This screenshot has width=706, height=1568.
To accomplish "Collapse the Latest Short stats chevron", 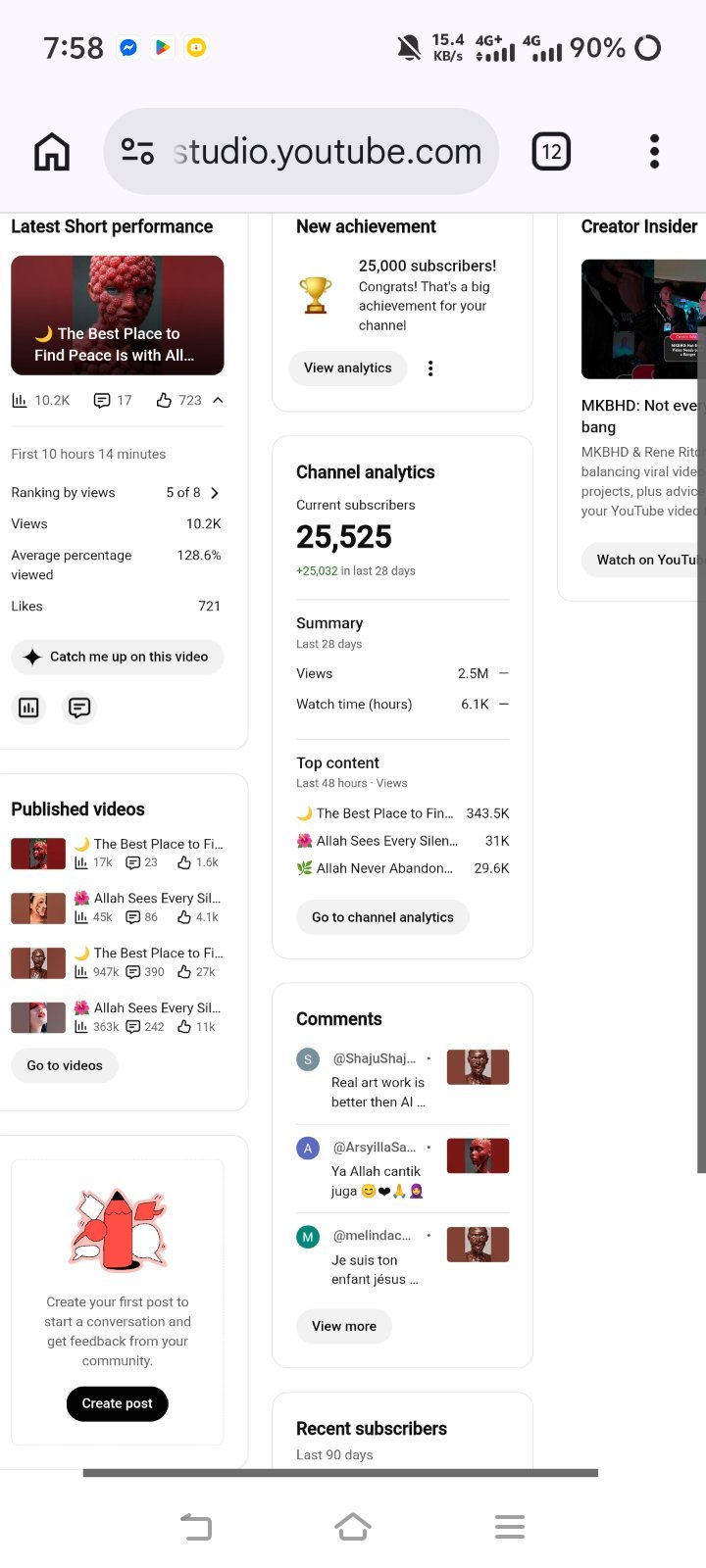I will coord(218,400).
